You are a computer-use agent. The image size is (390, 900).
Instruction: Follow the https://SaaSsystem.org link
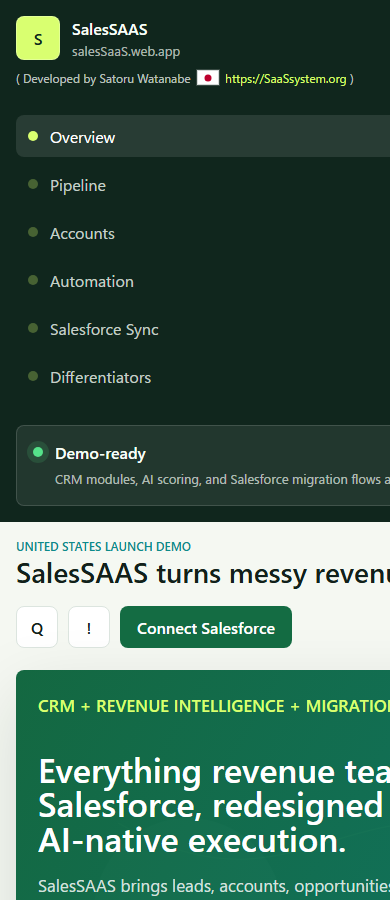285,79
